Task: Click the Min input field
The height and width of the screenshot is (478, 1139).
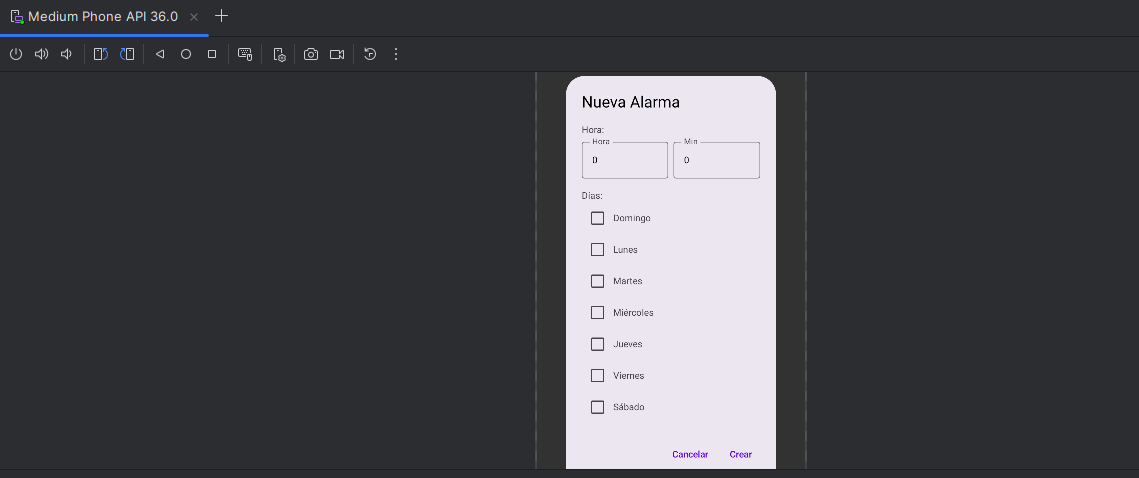Action: point(716,161)
